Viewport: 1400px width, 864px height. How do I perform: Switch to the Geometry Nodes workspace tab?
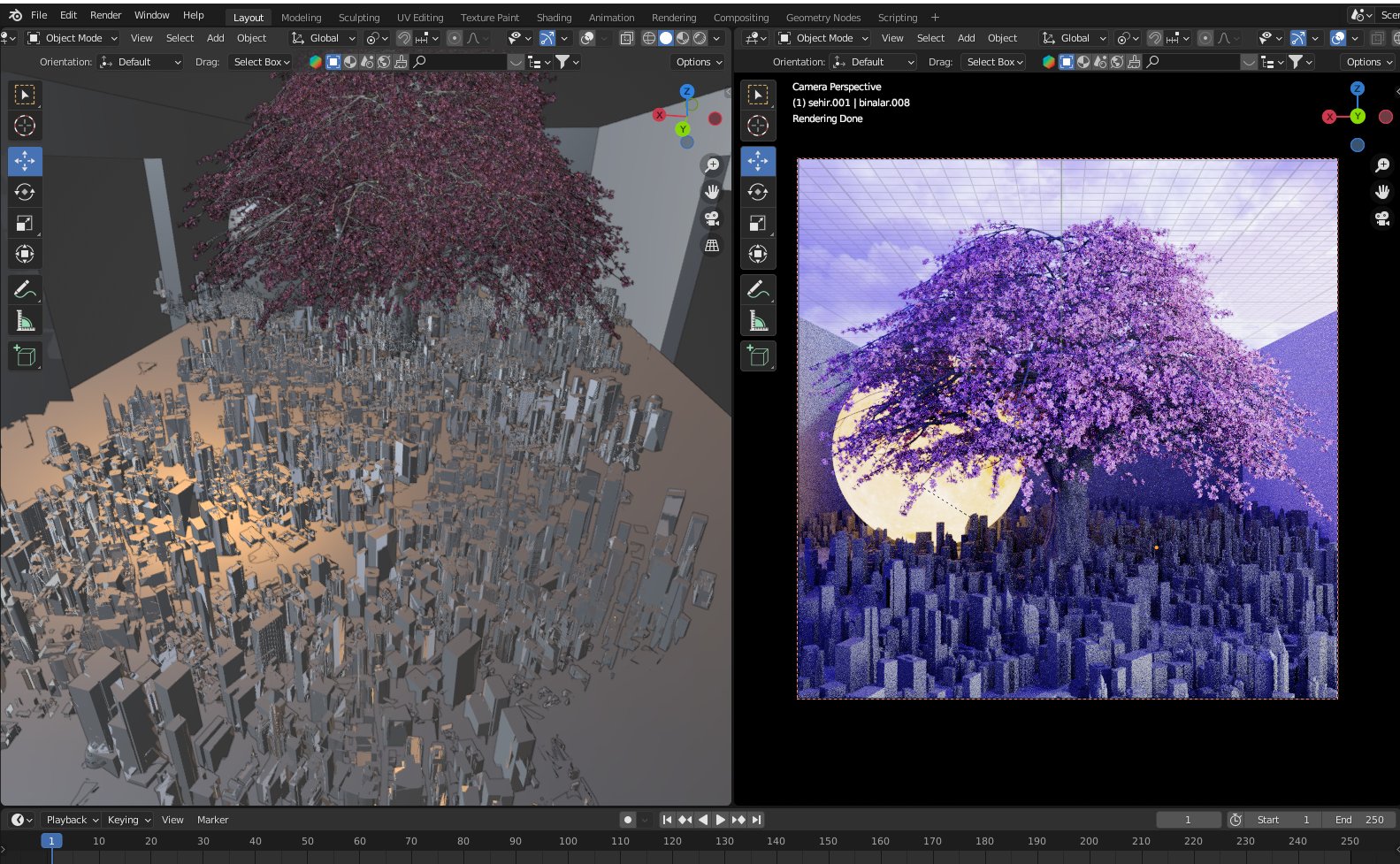(x=822, y=18)
